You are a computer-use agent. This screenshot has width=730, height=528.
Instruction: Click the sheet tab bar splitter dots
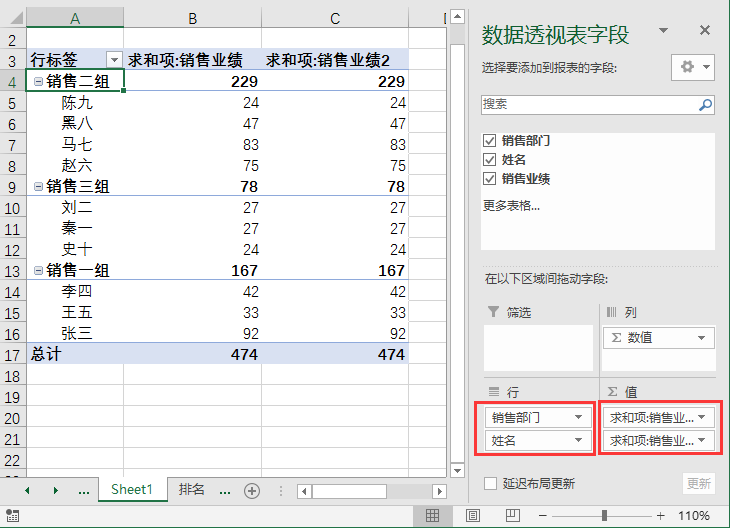[281, 491]
